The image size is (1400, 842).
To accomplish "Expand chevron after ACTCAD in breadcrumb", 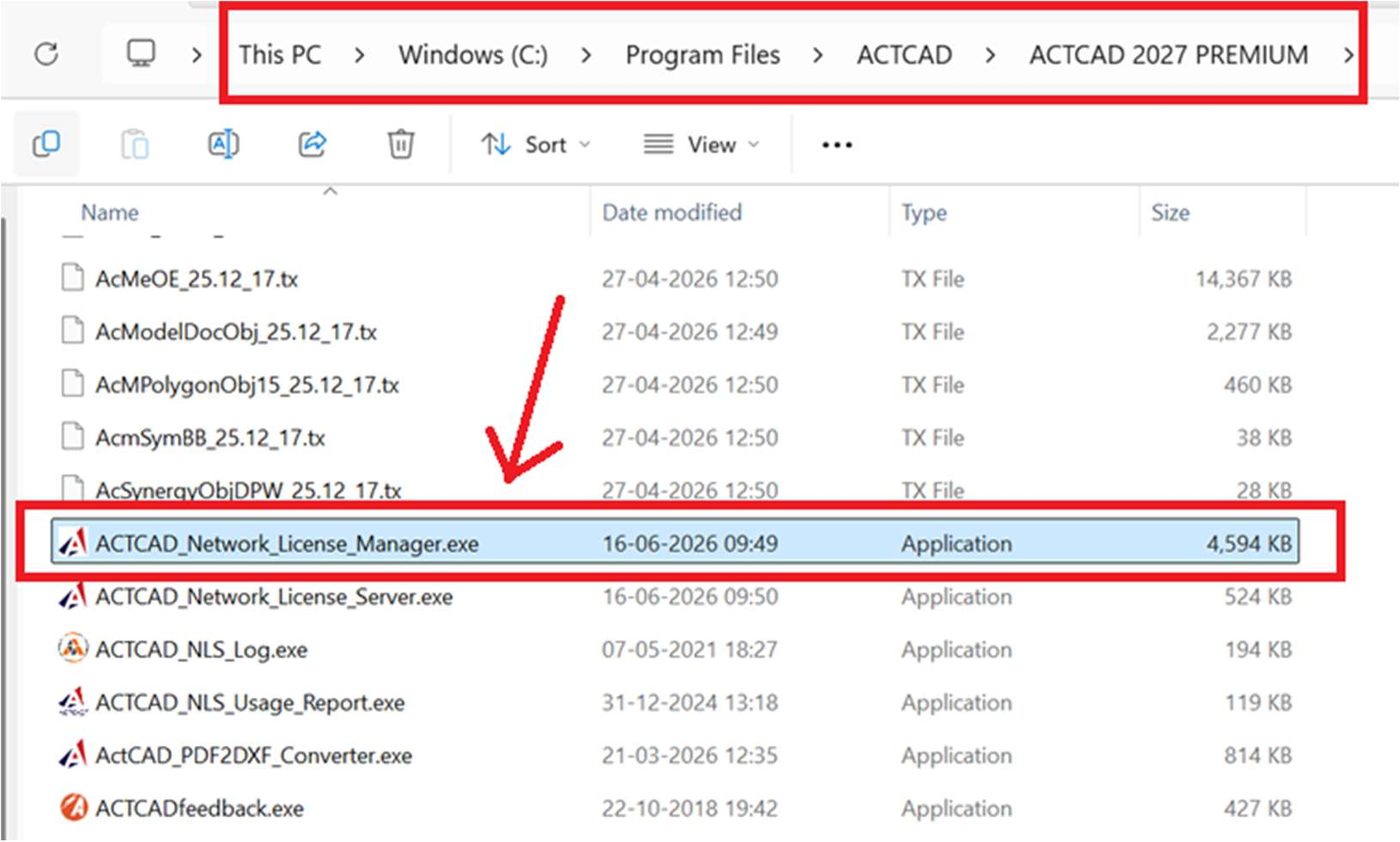I will click(x=990, y=55).
